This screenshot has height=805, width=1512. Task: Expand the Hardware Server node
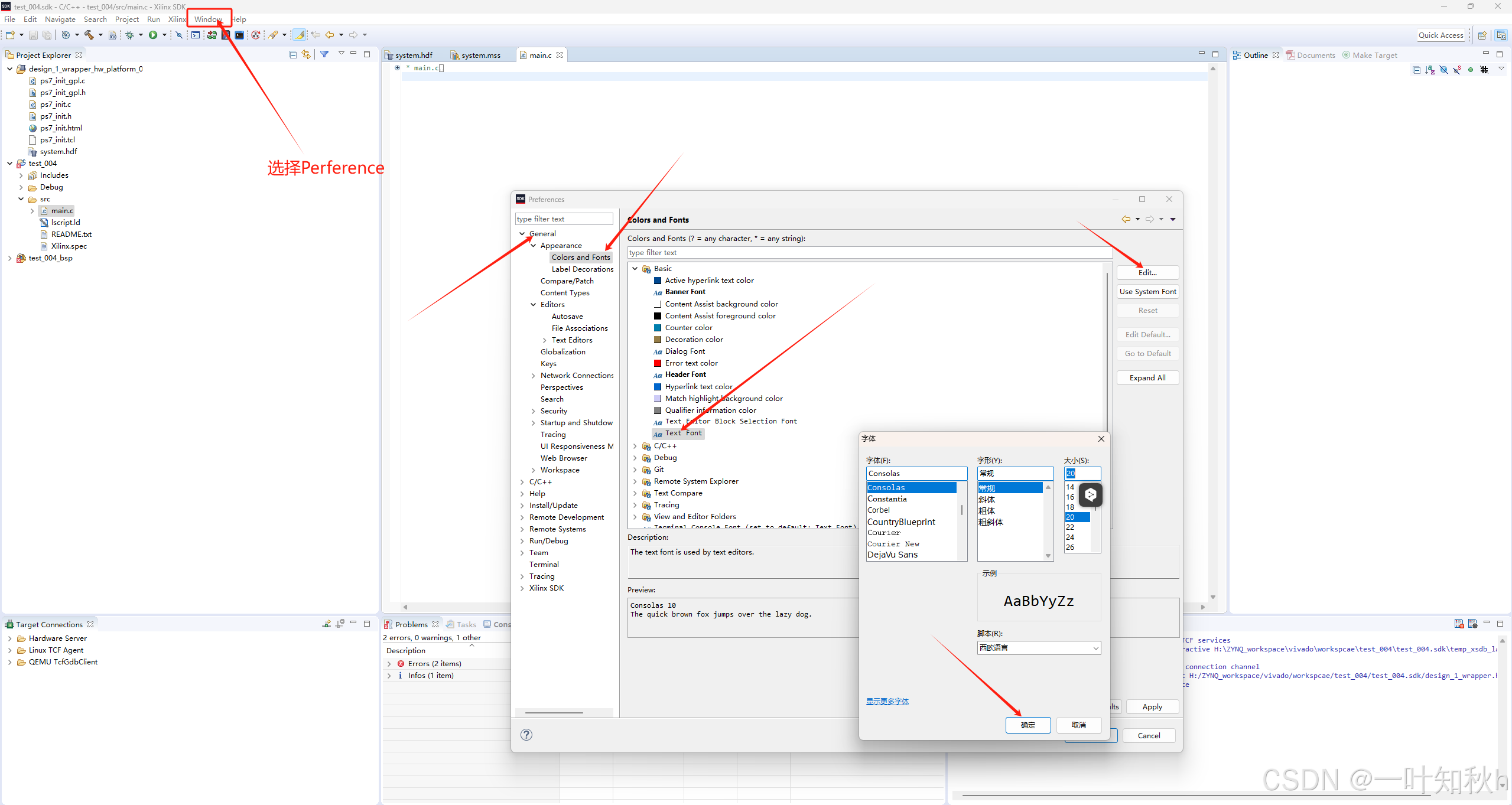click(9, 638)
